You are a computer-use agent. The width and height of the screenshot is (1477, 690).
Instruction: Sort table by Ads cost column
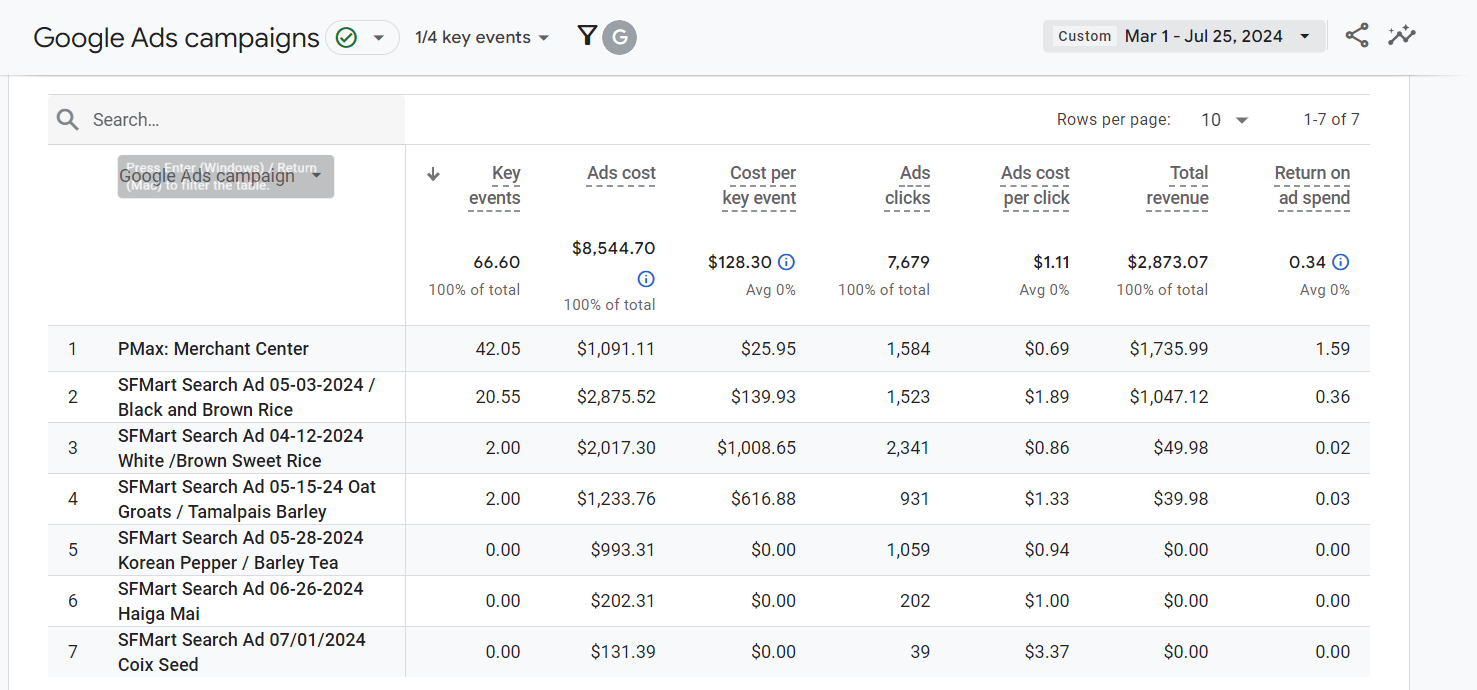point(621,173)
